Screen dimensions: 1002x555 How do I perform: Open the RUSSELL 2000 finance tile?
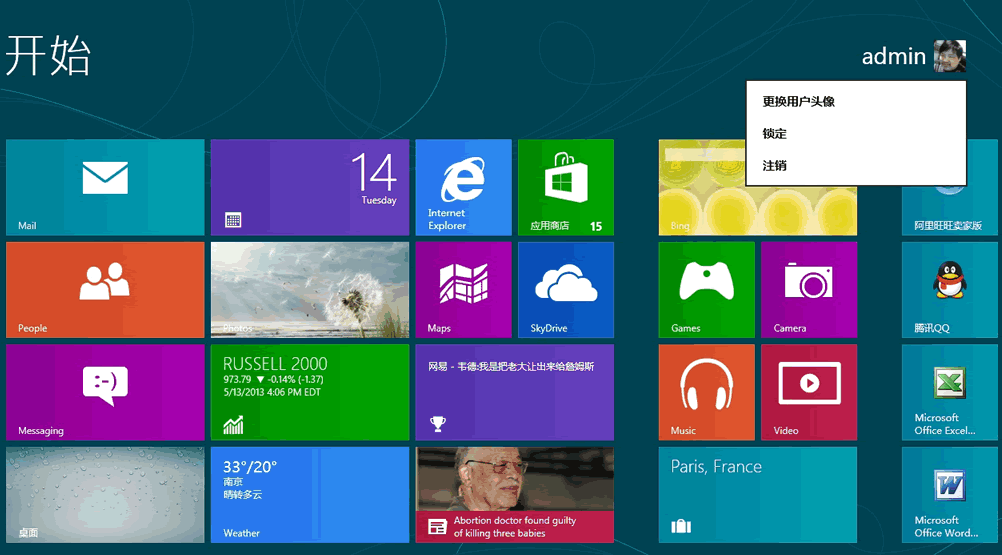(310, 392)
